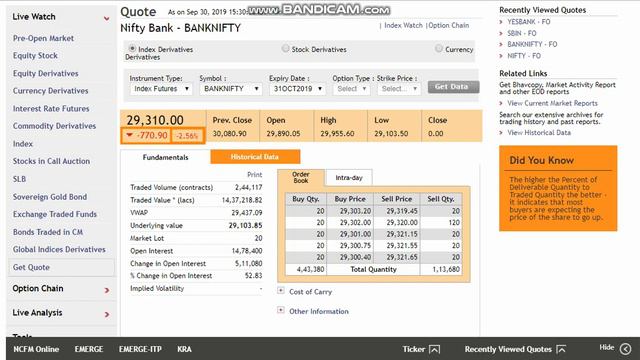Open the Expiry Date 31OCT2019 dropdown
Viewport: 640px width, 360px height.
[x=297, y=89]
